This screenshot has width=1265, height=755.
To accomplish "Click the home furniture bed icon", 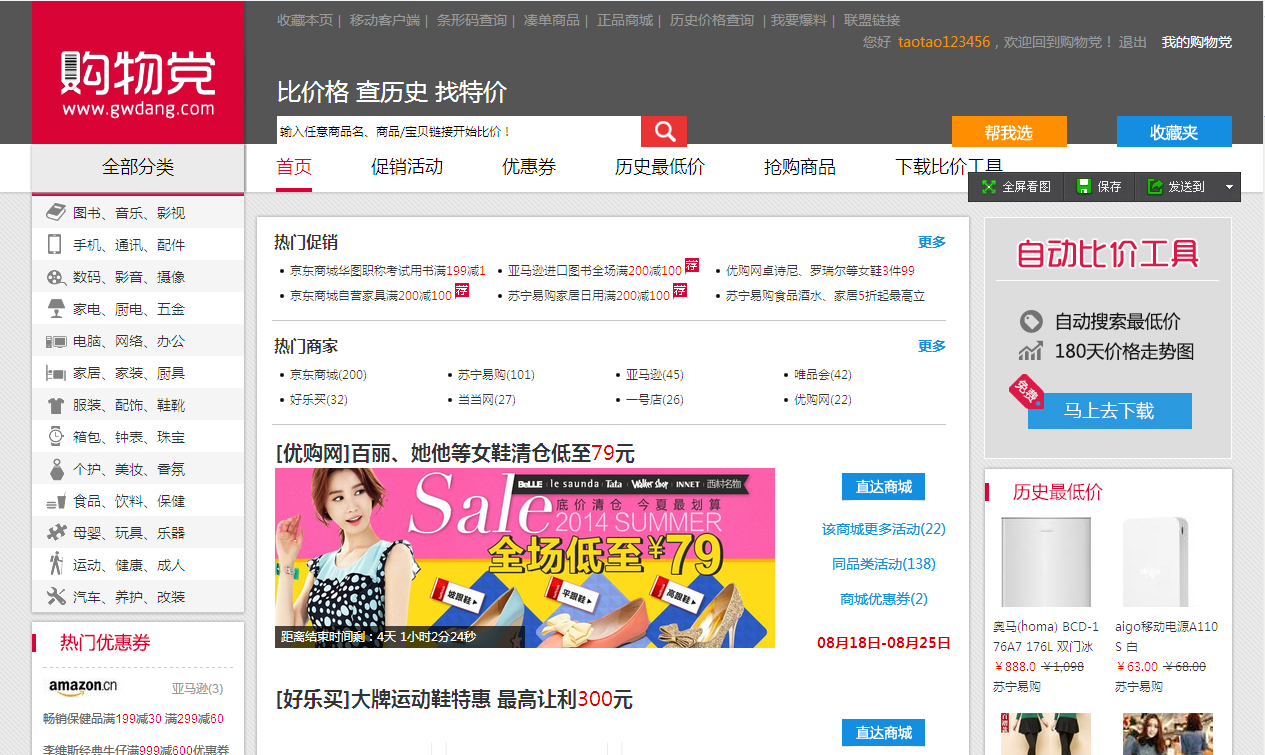I will tap(56, 373).
